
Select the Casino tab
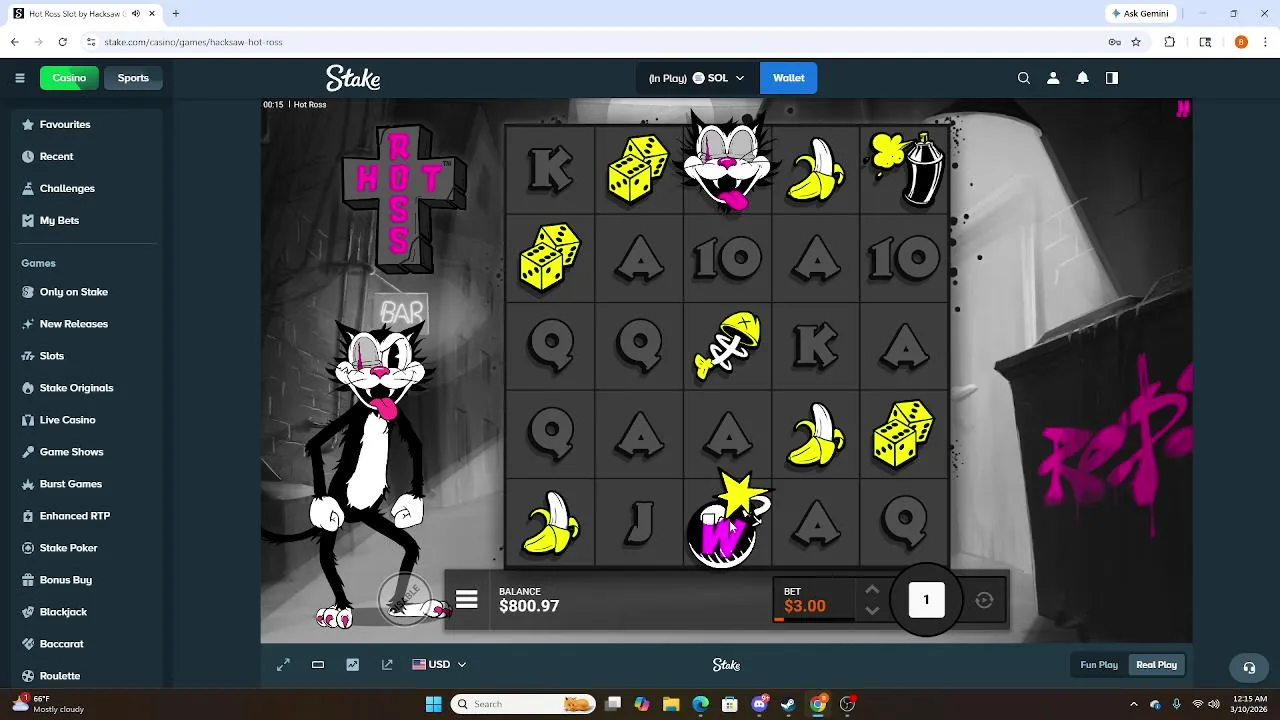pyautogui.click(x=69, y=78)
